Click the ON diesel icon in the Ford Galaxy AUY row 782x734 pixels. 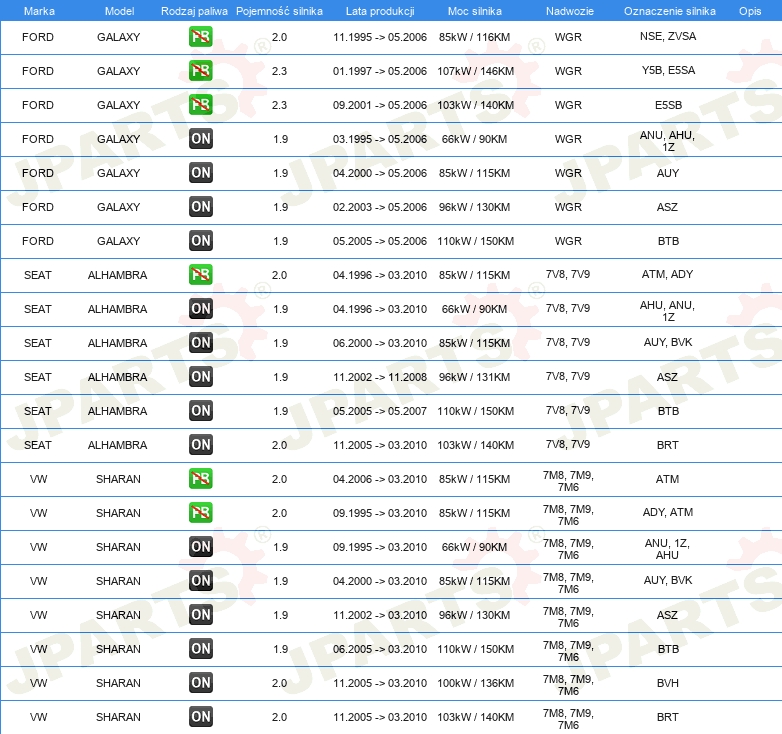click(x=200, y=173)
